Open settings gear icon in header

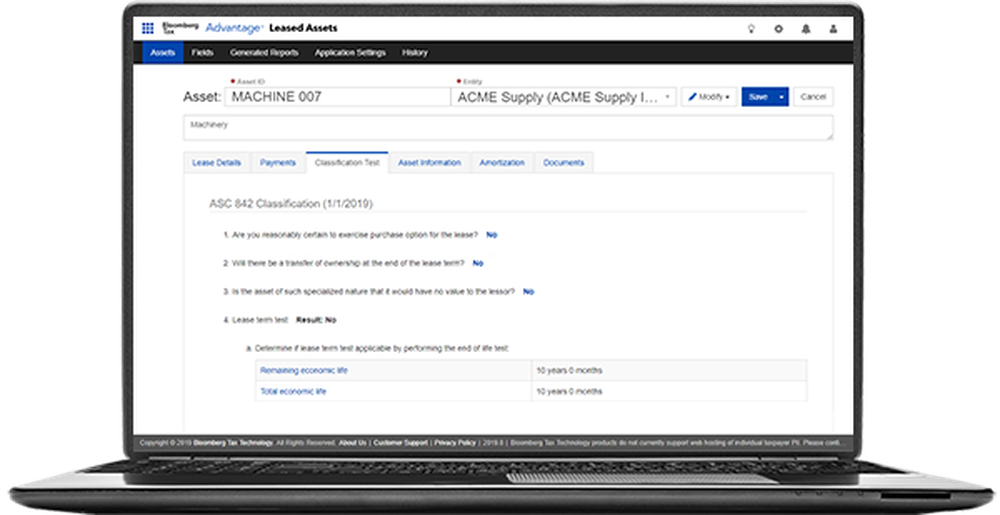(779, 29)
